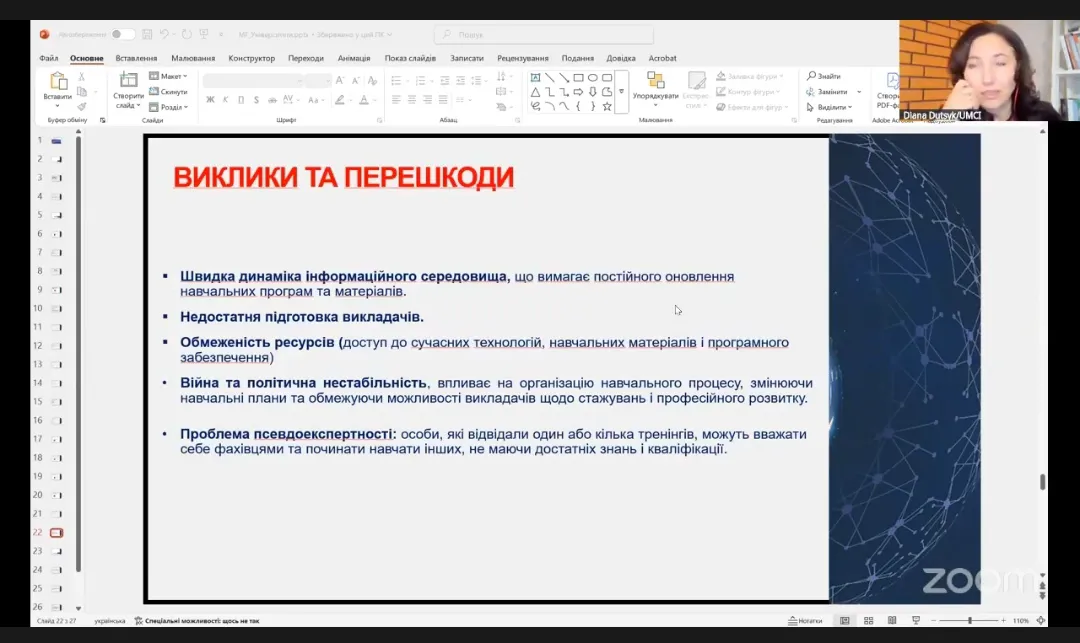Click the Undo arrow icon

pyautogui.click(x=164, y=34)
